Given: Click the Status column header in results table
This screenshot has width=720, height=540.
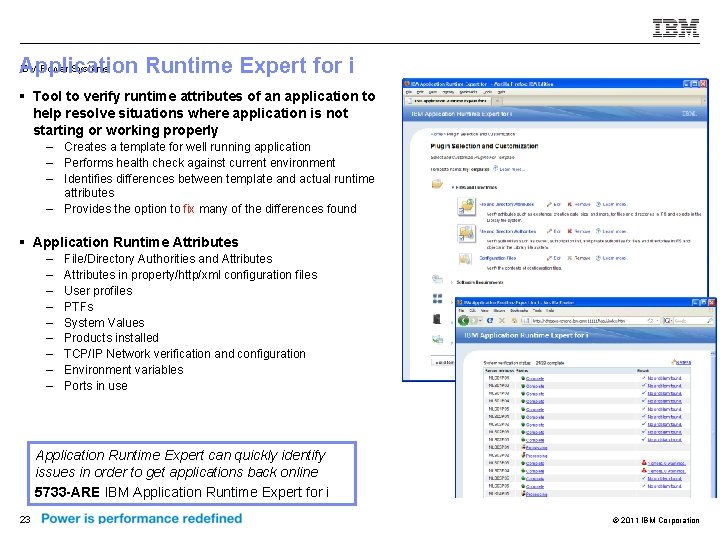Looking at the screenshot, I should tap(523, 371).
